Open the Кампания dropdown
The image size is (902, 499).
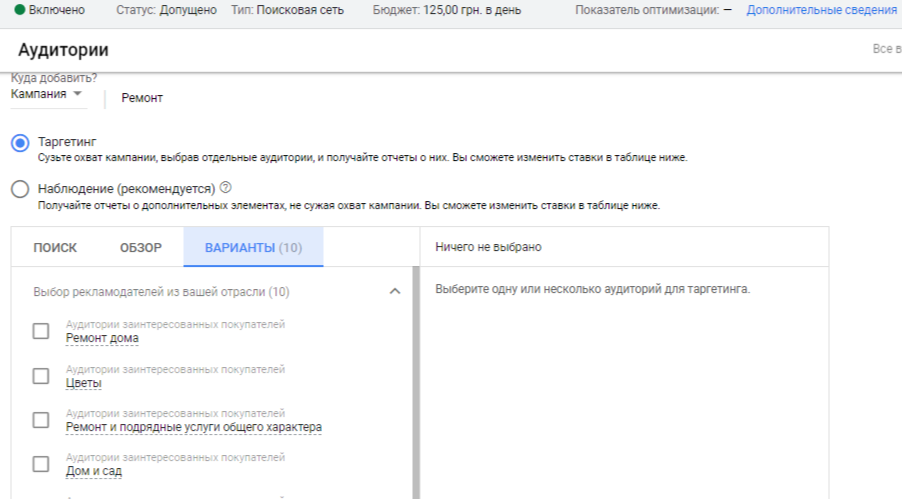(x=47, y=94)
